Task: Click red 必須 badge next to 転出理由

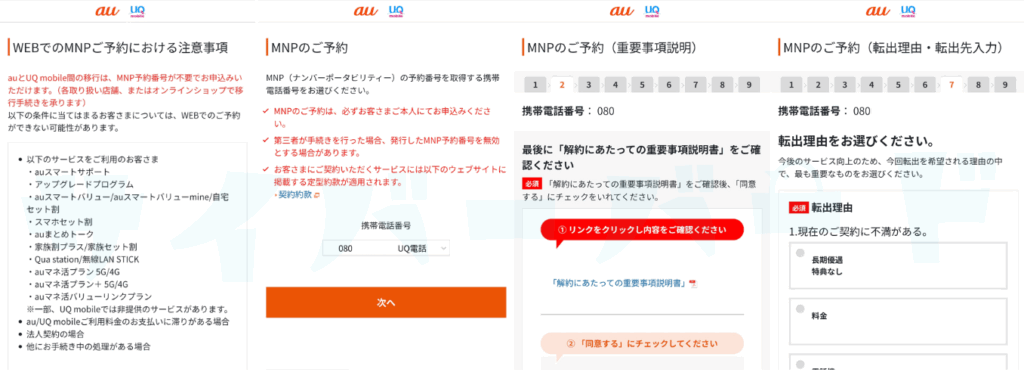Action: click(799, 208)
